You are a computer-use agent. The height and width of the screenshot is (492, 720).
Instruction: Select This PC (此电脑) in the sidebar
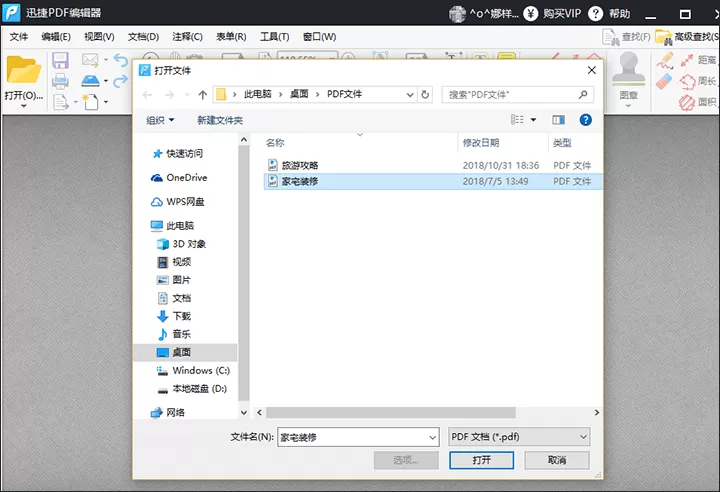pyautogui.click(x=173, y=226)
